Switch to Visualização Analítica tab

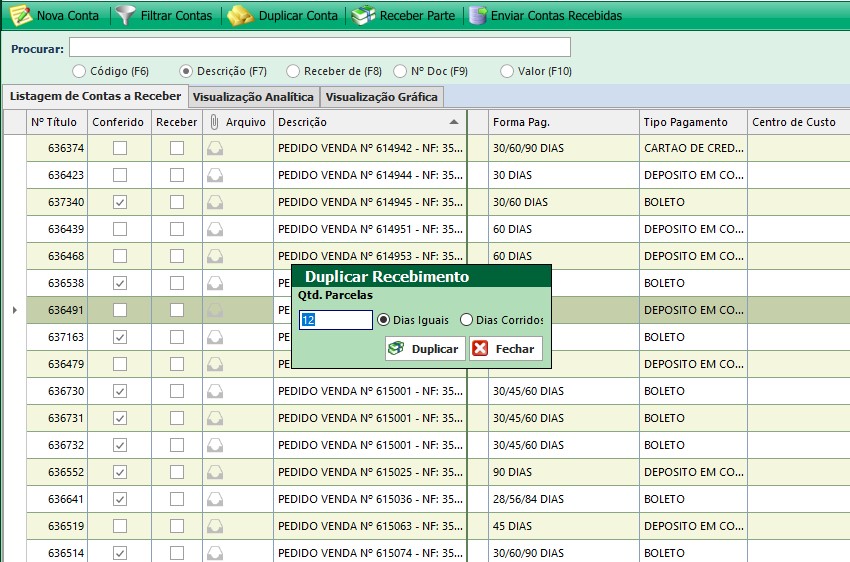pyautogui.click(x=254, y=97)
